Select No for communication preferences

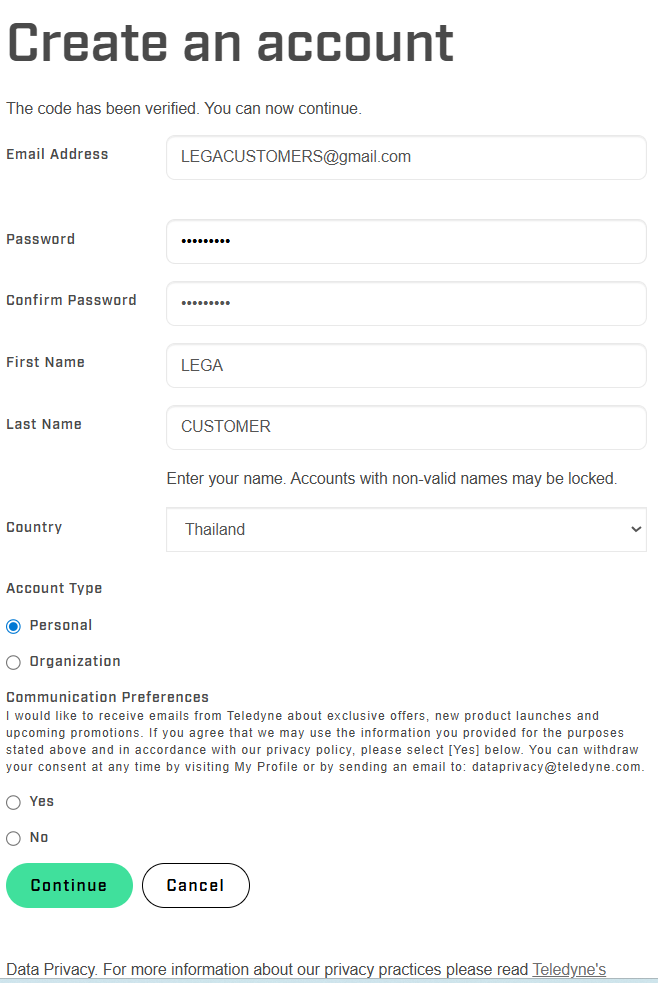click(13, 838)
